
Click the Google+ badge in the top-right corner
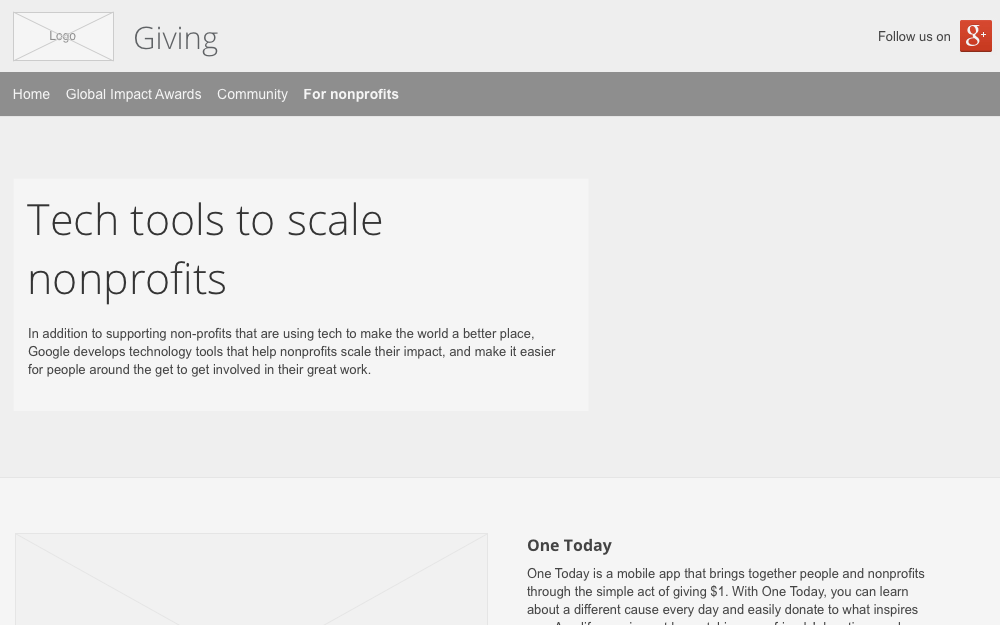[976, 36]
